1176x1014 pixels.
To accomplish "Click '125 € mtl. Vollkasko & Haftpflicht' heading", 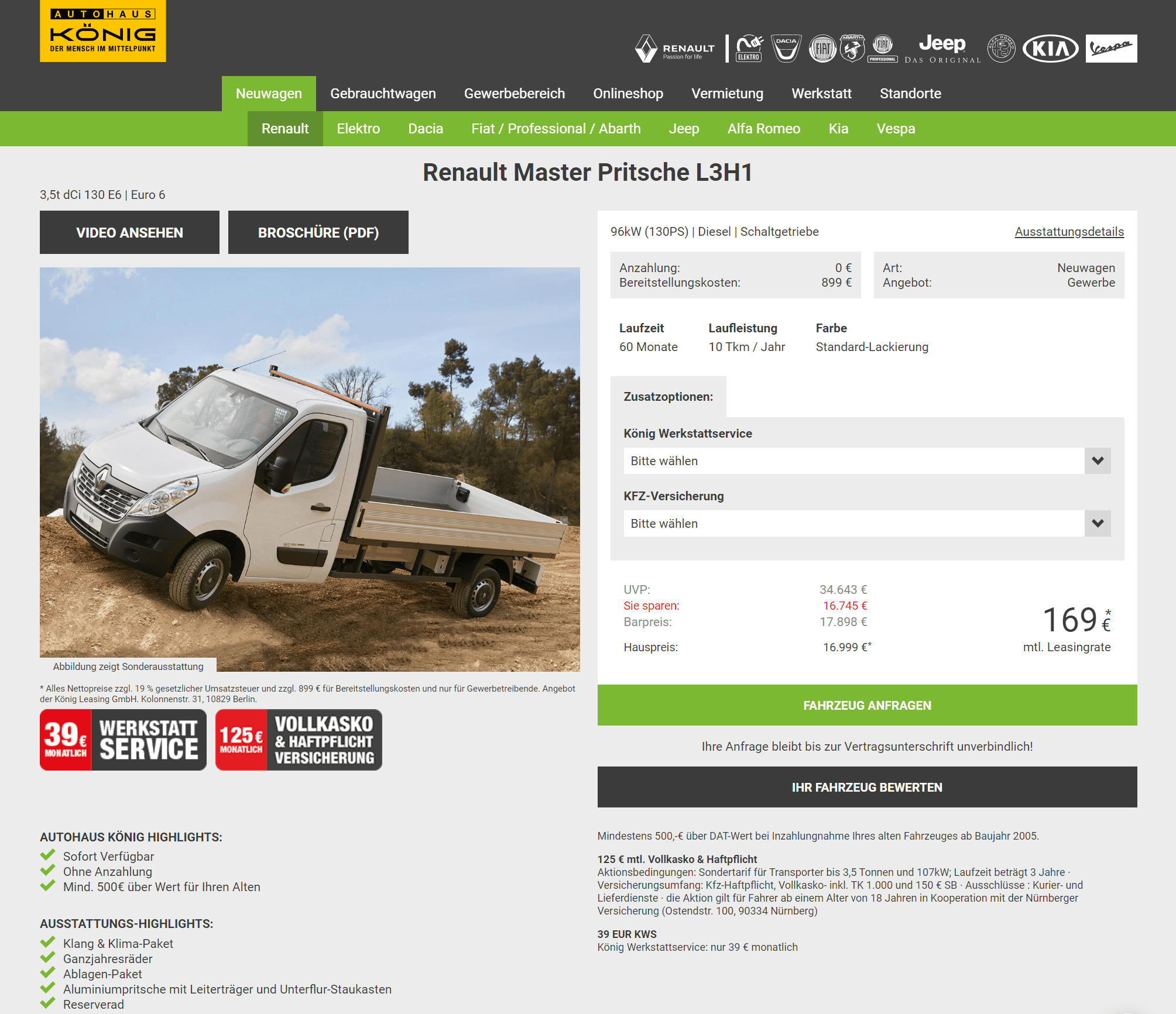I will (677, 860).
